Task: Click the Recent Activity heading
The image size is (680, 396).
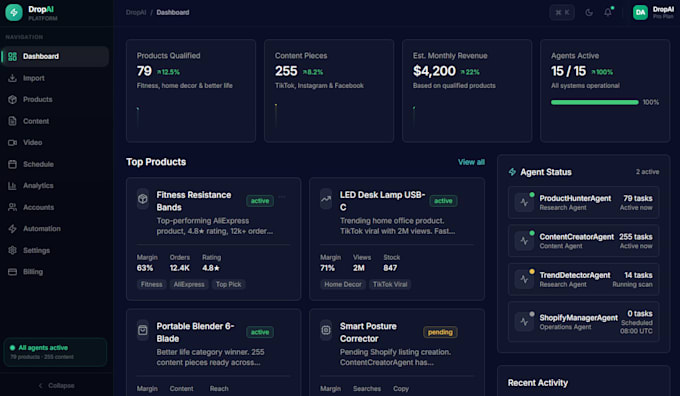Action: [538, 383]
